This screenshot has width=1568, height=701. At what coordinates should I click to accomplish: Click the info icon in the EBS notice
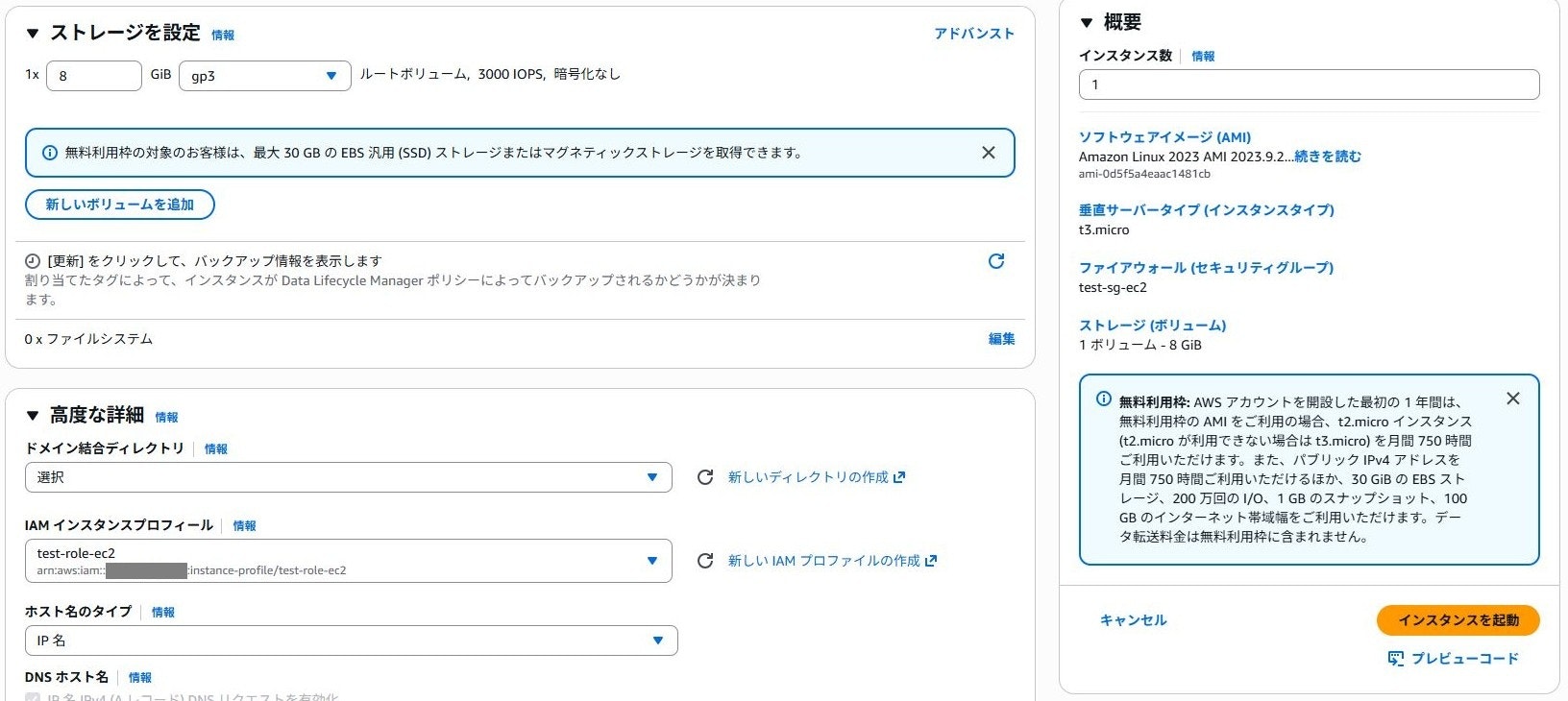[50, 153]
